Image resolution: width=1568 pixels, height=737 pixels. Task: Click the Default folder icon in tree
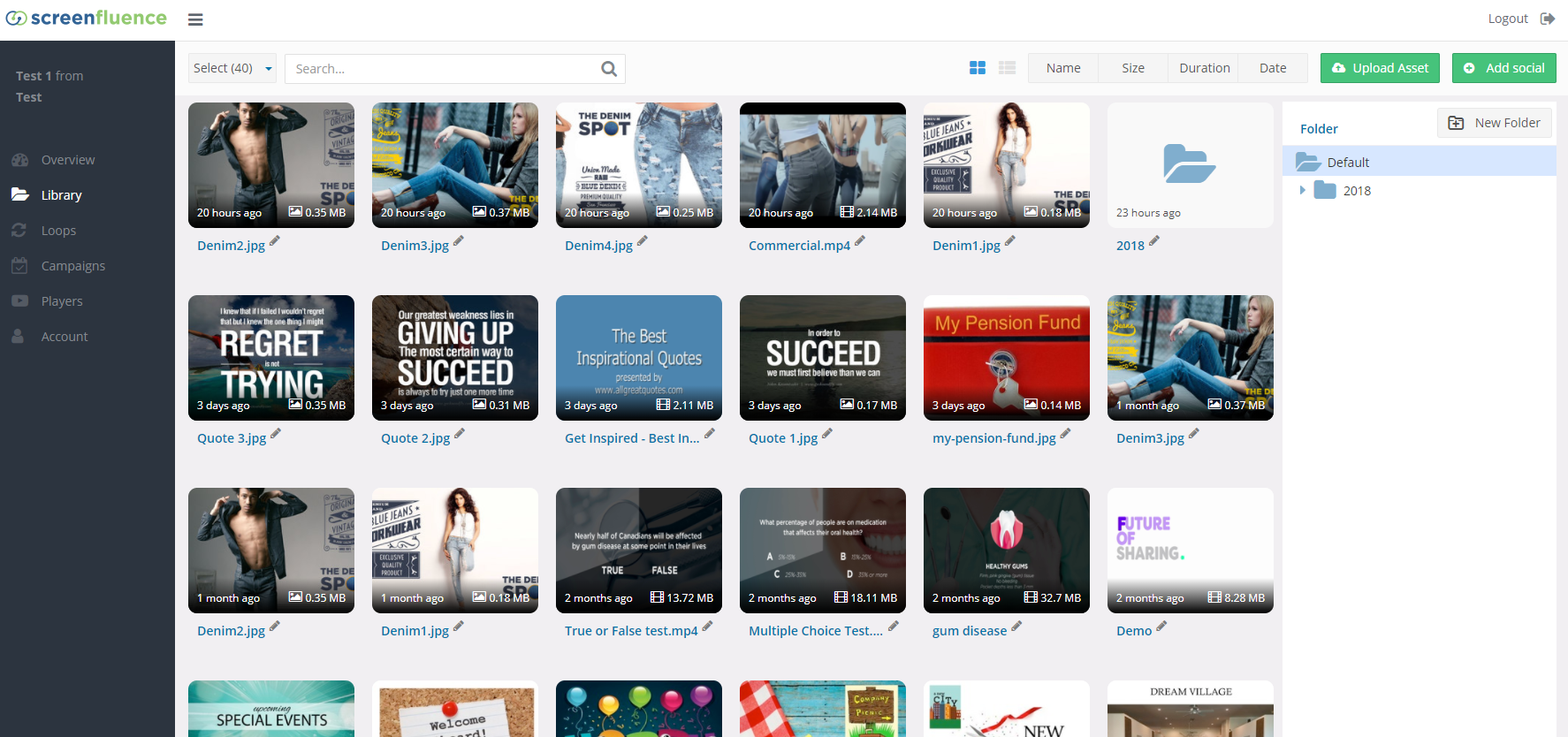point(1308,162)
